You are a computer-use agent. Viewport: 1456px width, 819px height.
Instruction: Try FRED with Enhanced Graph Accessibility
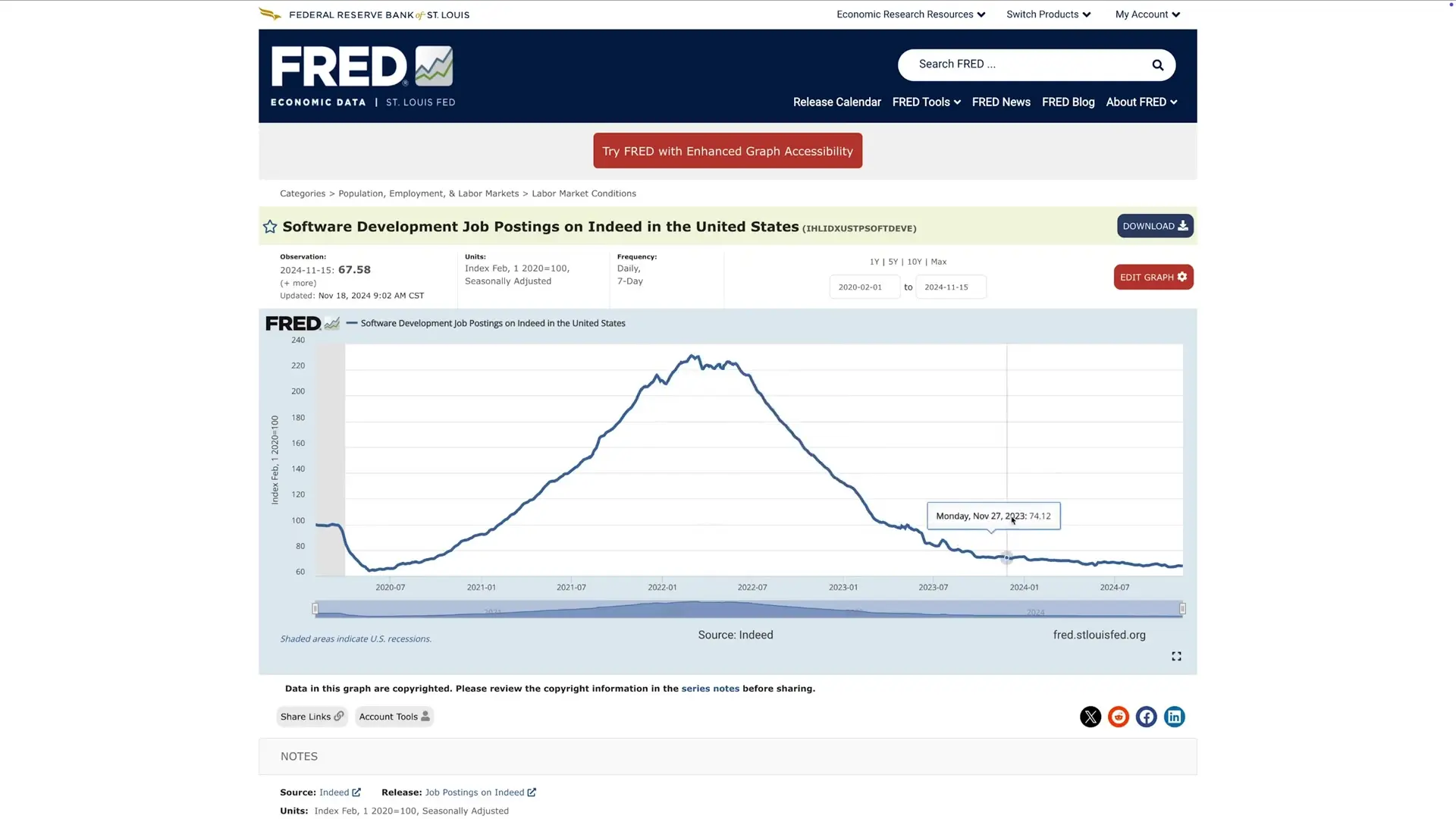coord(727,151)
